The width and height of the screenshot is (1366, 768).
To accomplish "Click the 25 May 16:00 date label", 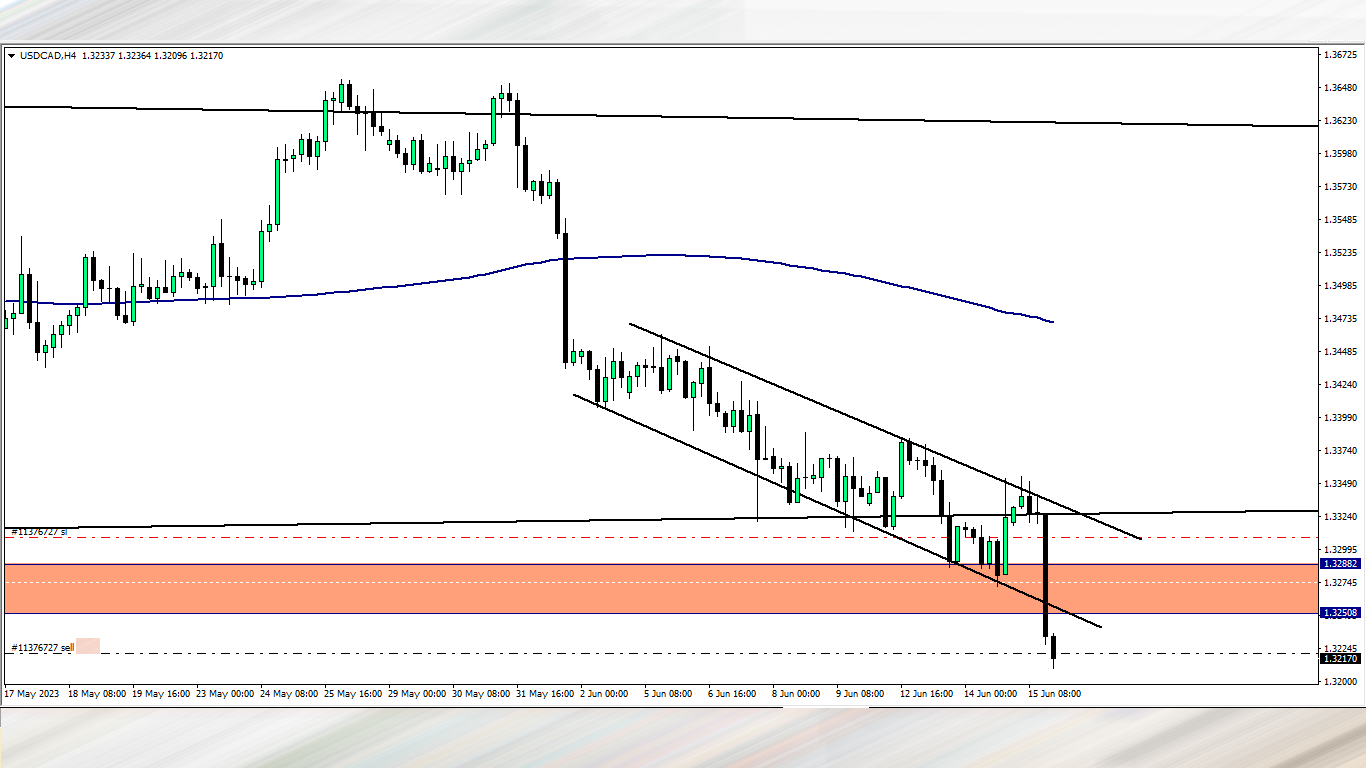I will 355,693.
